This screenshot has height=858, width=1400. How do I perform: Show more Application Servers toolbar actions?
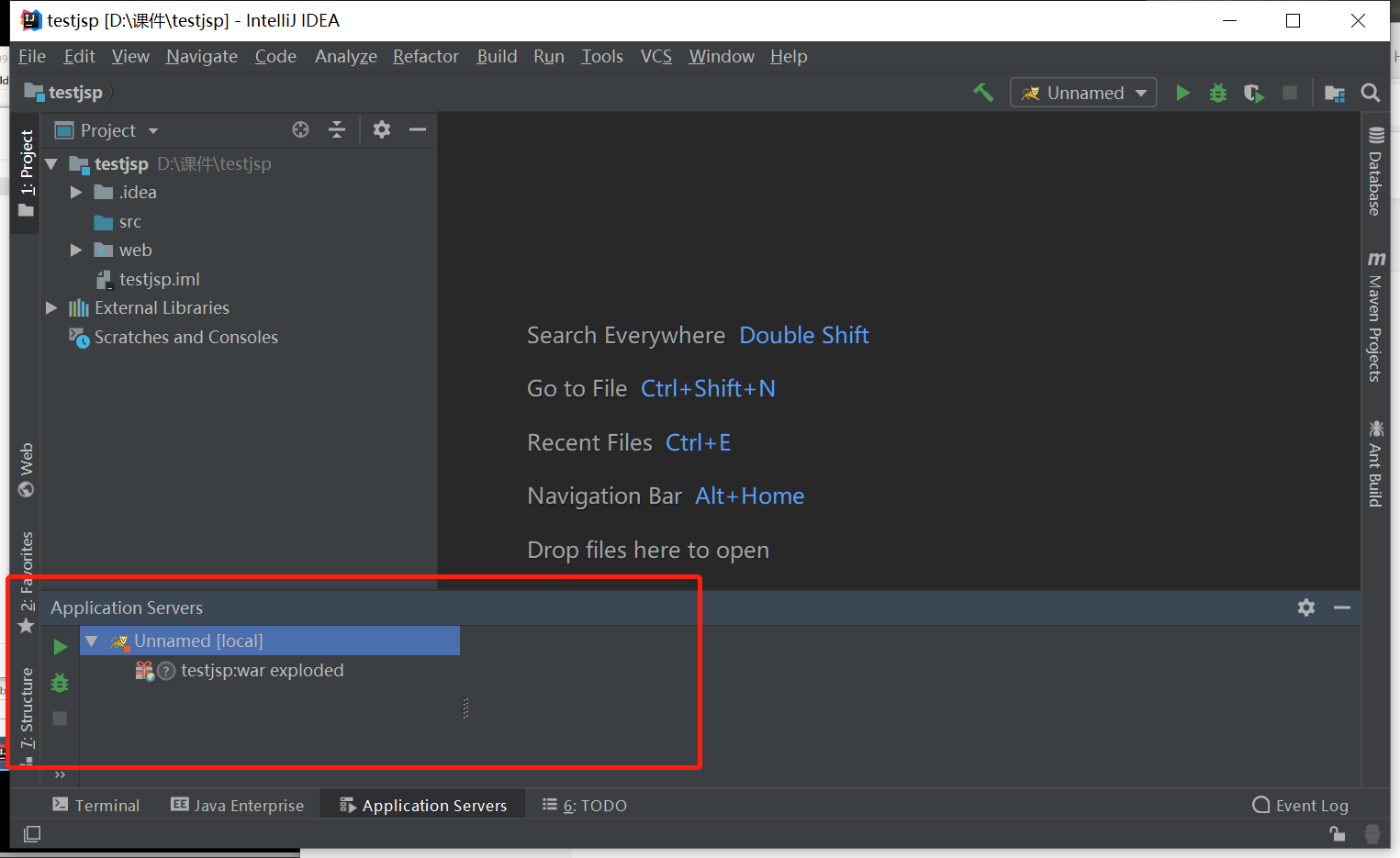point(60,775)
